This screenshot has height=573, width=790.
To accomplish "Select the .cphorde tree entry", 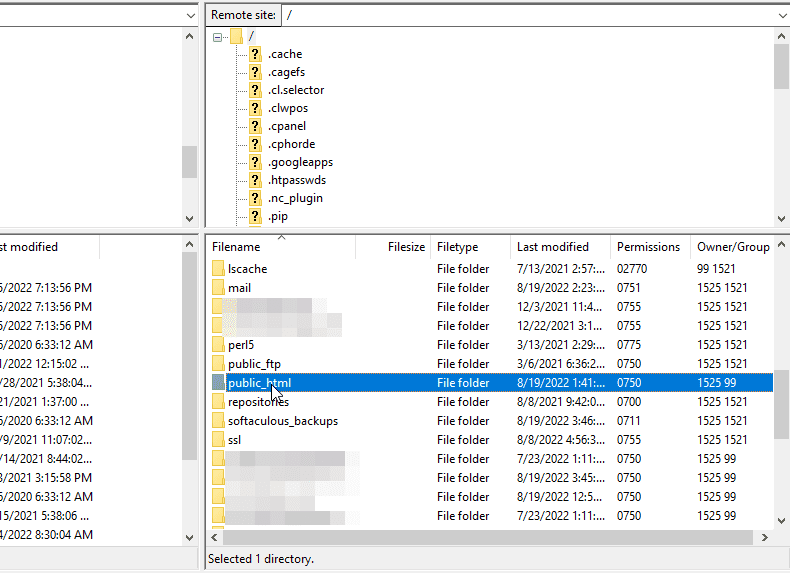I will click(x=291, y=144).
